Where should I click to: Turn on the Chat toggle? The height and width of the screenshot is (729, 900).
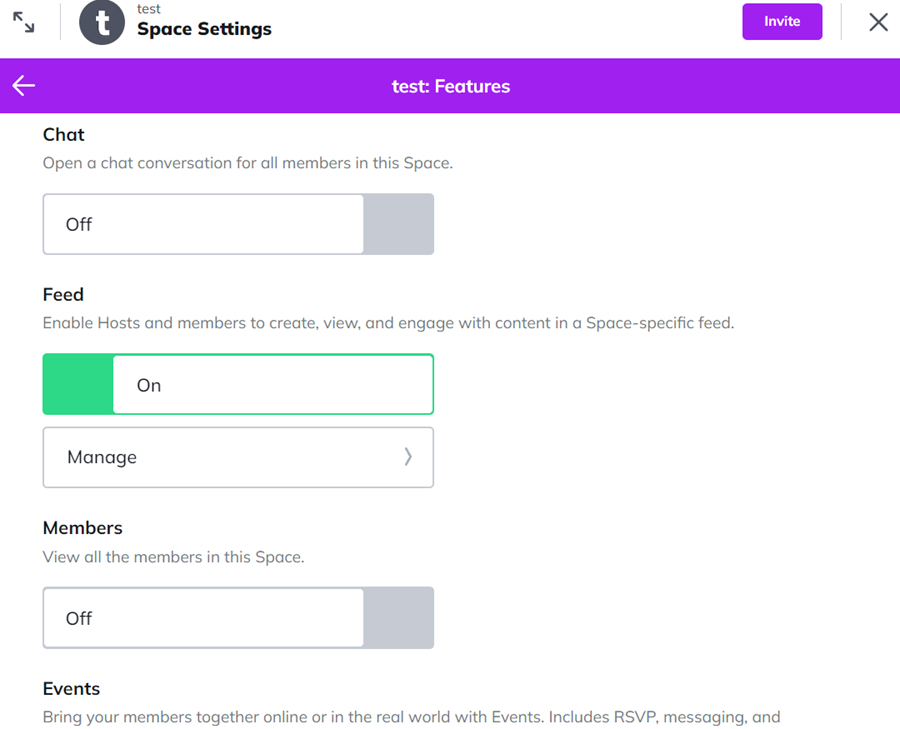click(238, 224)
